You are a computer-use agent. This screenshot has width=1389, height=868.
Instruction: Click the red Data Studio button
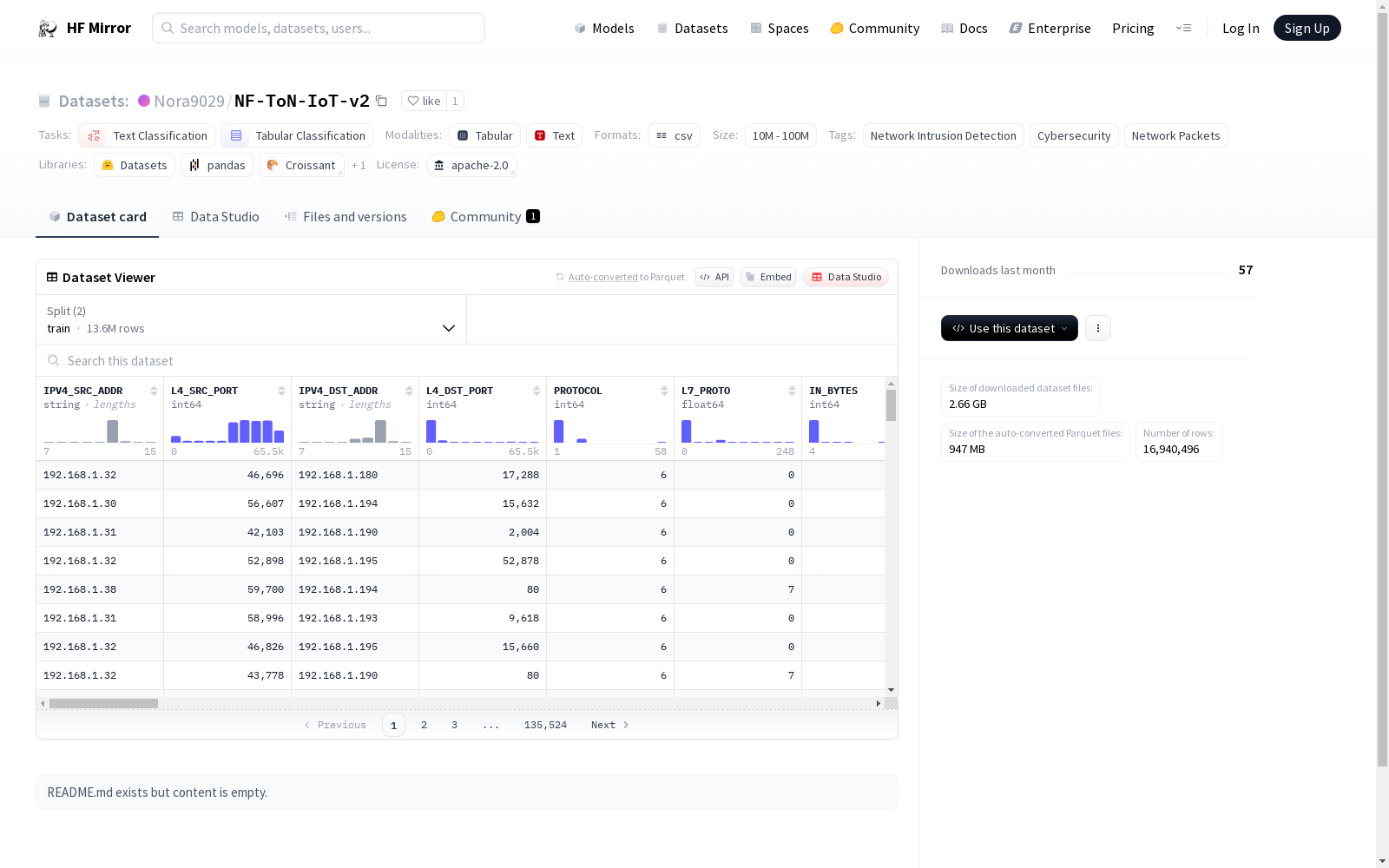coord(846,277)
